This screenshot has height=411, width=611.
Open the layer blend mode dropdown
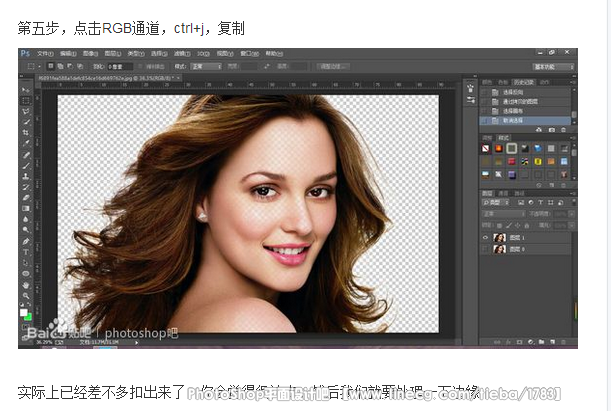(x=504, y=214)
